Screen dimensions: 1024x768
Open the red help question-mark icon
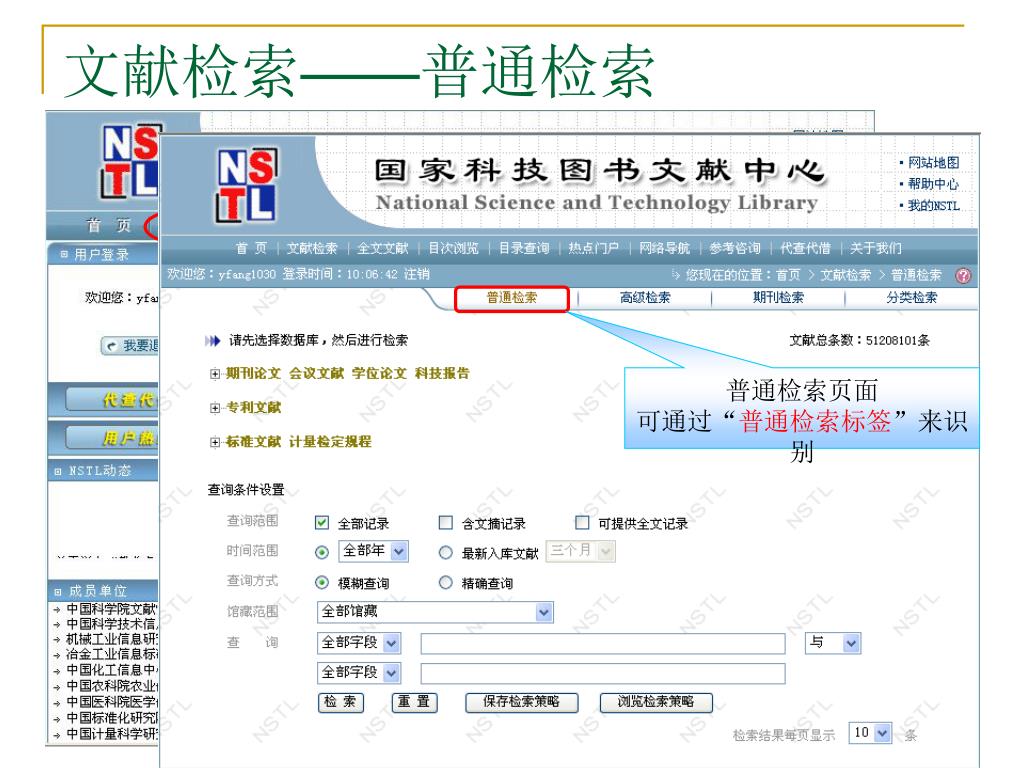click(x=963, y=275)
